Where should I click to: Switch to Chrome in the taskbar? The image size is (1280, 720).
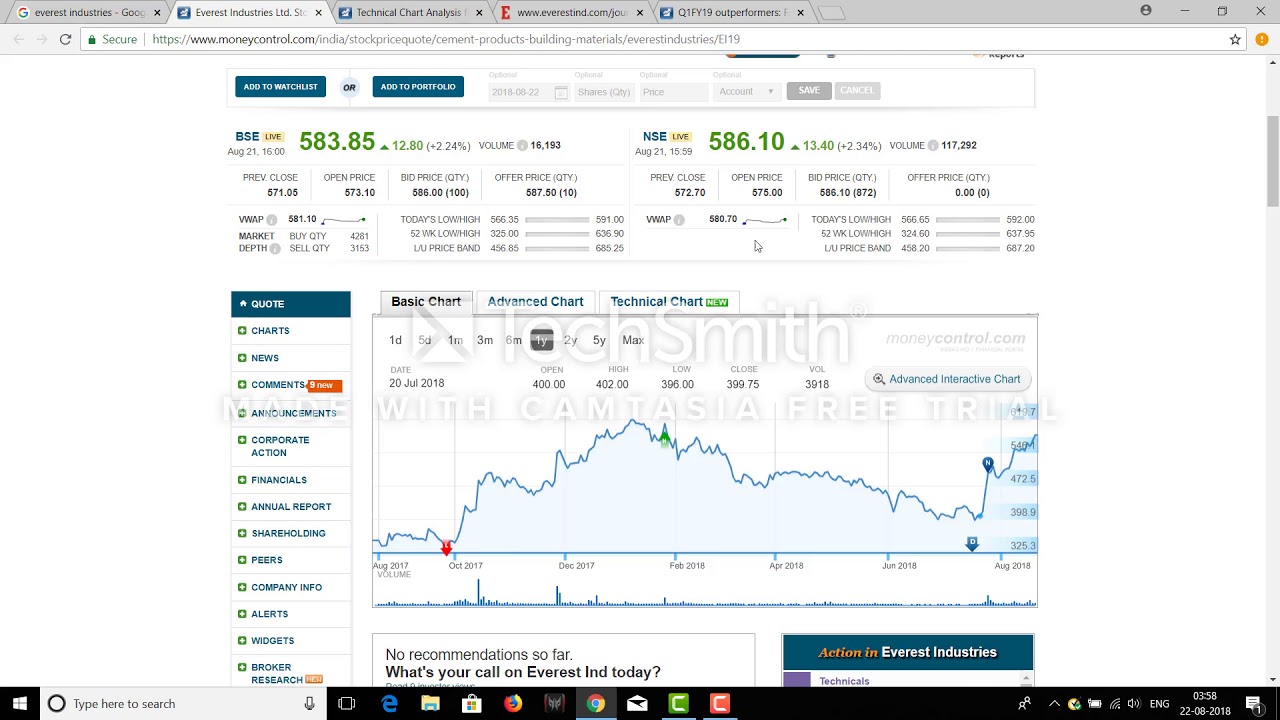point(595,704)
